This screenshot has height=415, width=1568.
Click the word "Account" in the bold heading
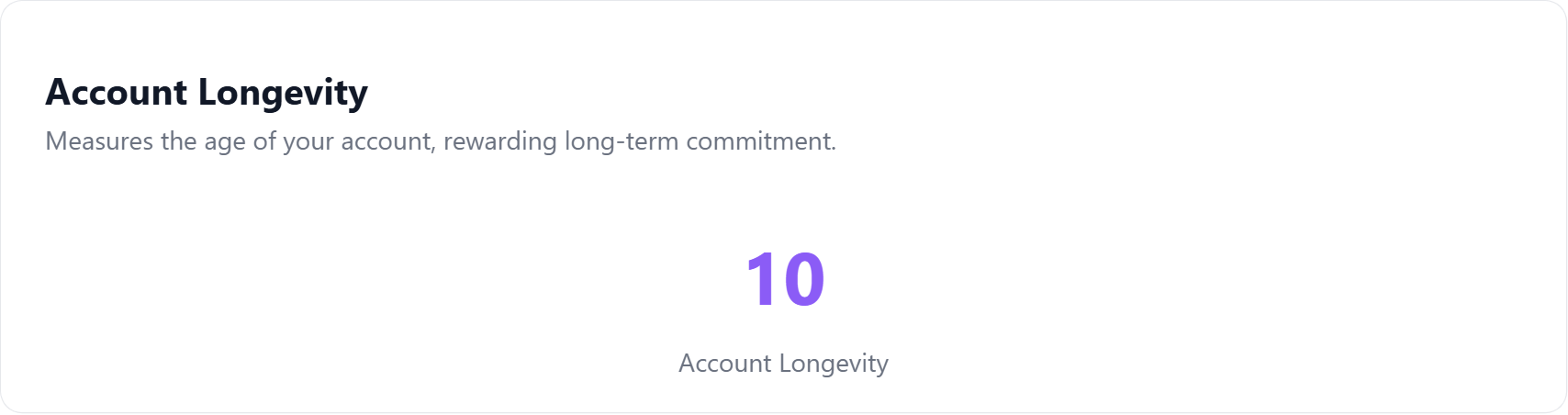point(117,93)
